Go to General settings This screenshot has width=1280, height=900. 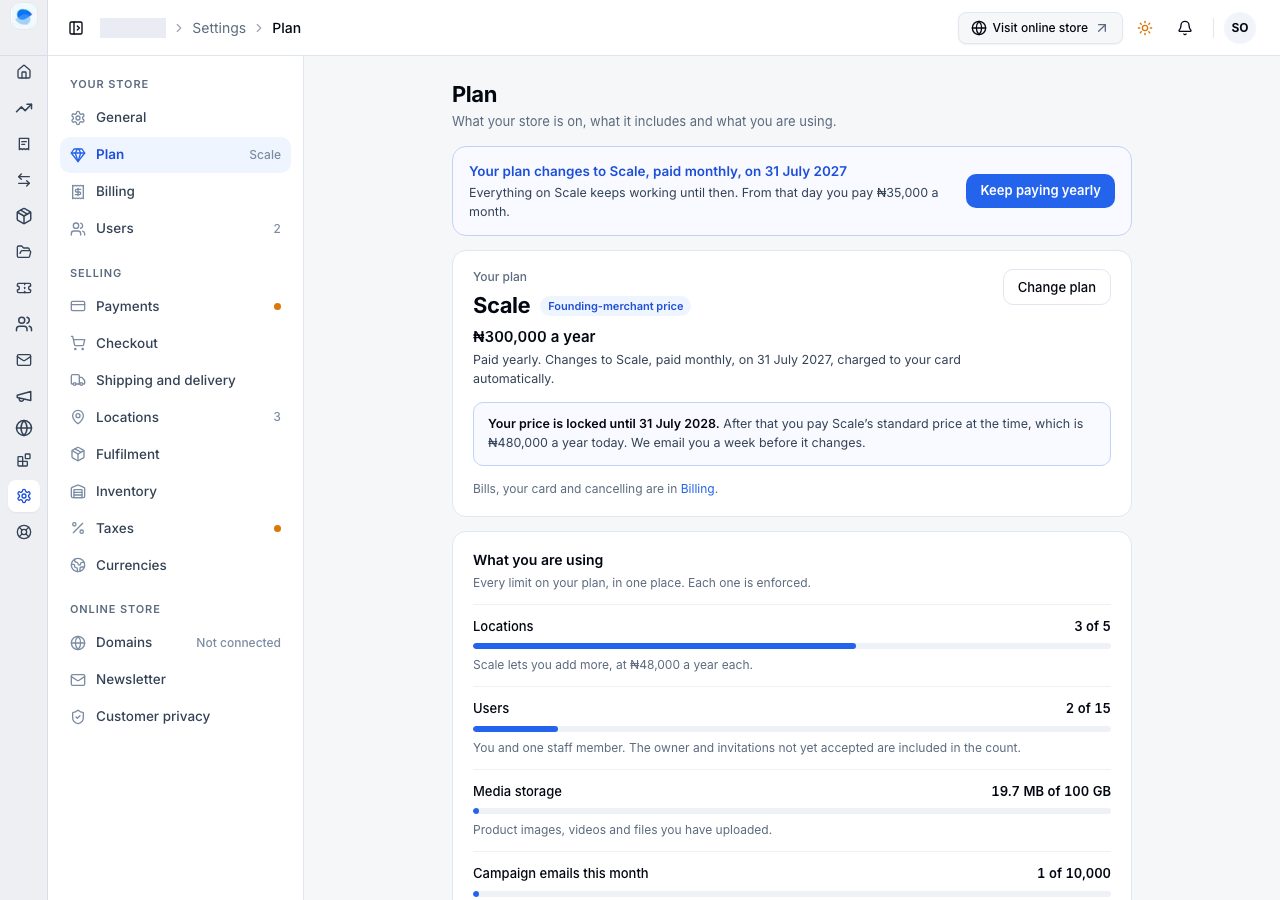tap(176, 118)
